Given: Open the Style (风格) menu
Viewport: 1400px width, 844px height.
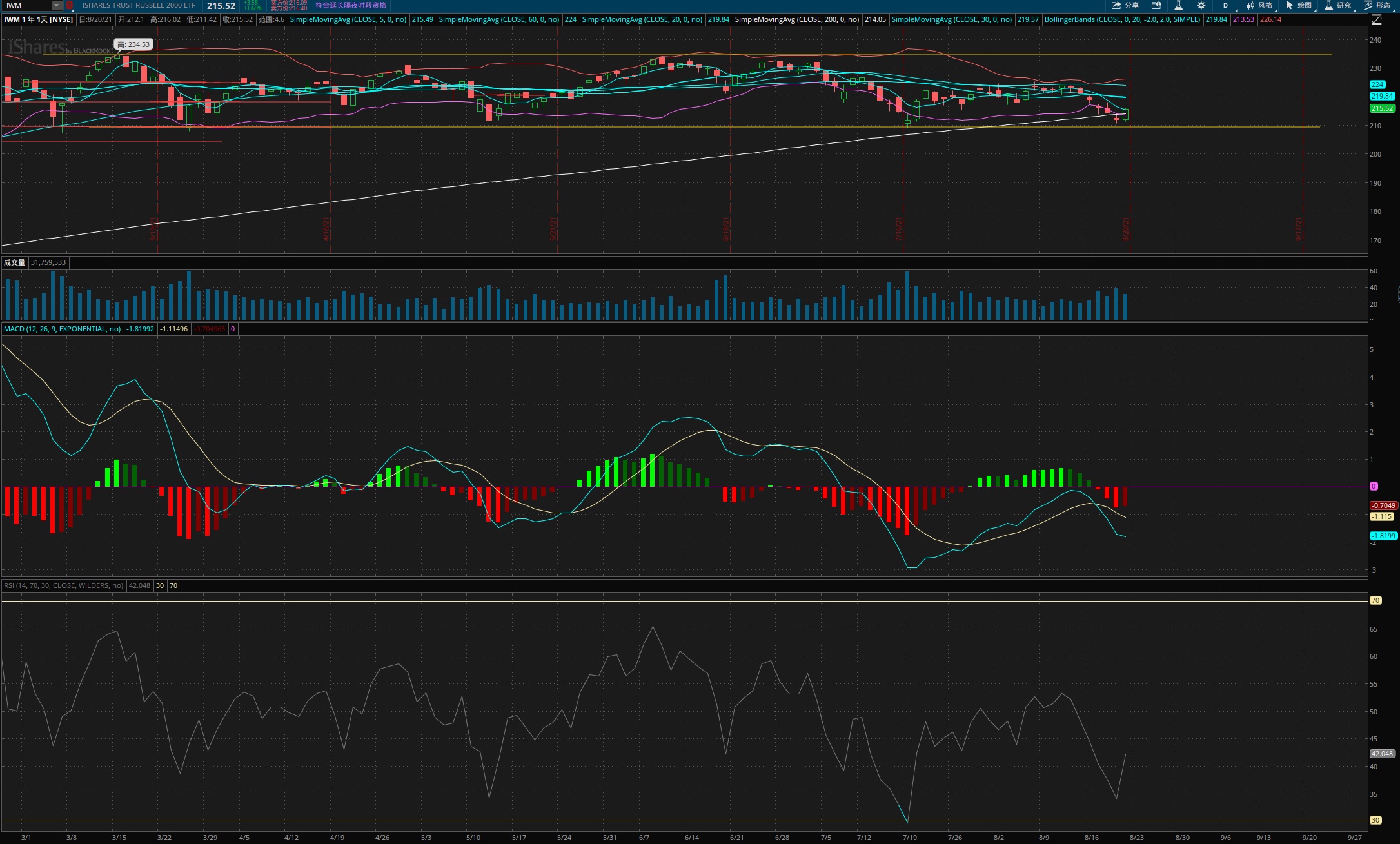Looking at the screenshot, I should click(x=1259, y=5).
